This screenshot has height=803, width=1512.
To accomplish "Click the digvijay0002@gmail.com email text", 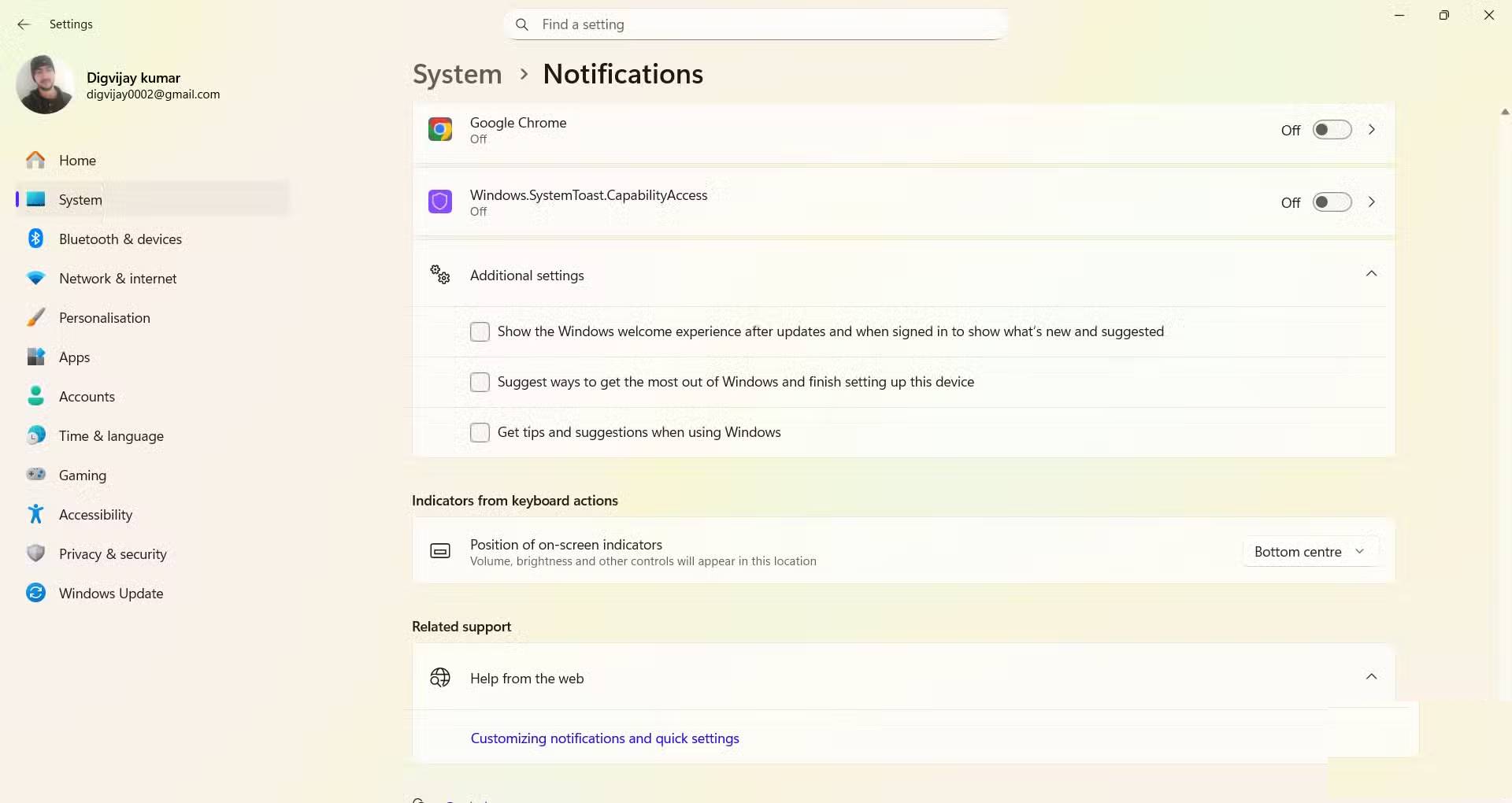I will click(154, 94).
